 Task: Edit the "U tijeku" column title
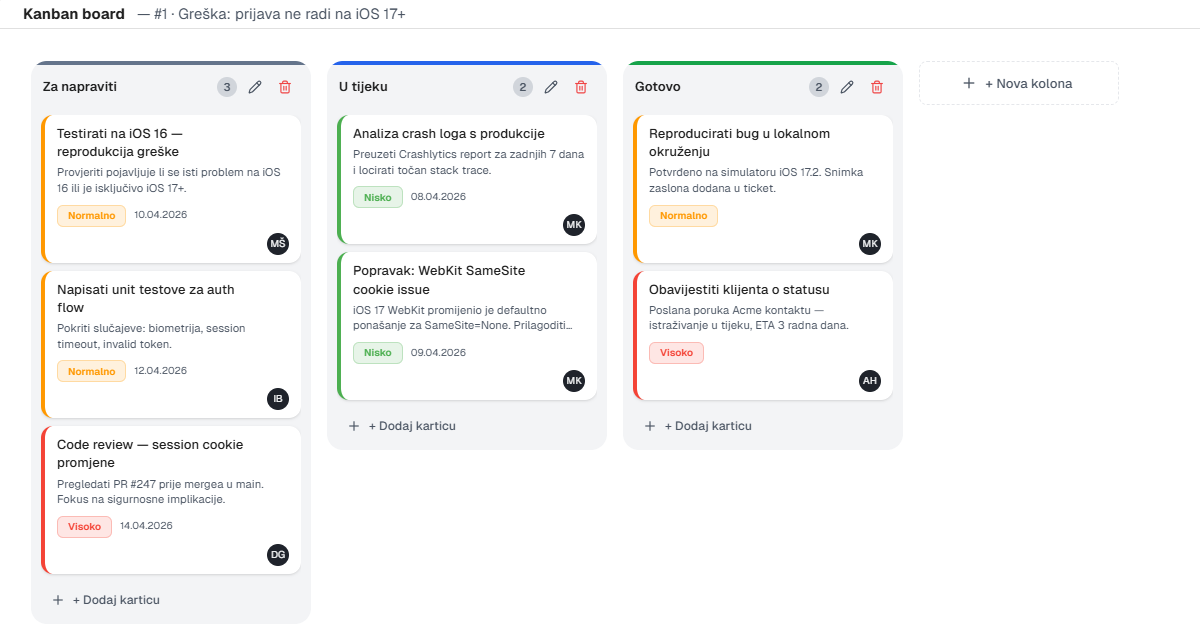click(551, 87)
